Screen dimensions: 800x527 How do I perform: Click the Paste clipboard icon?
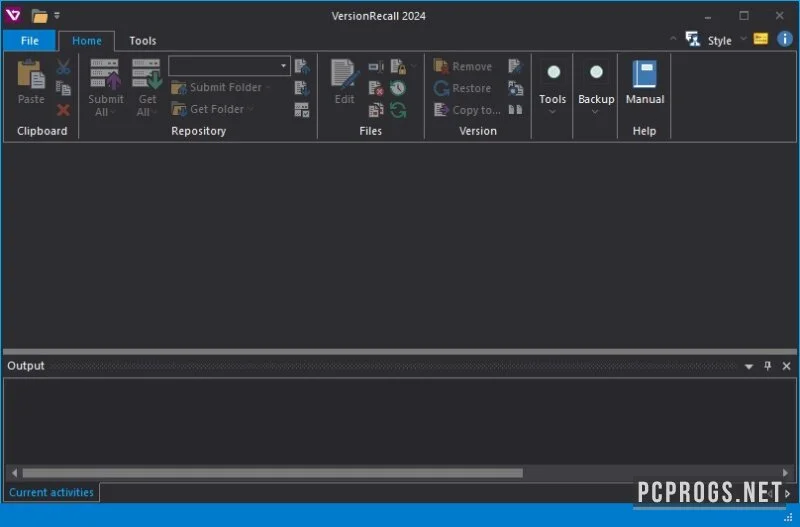(x=31, y=74)
